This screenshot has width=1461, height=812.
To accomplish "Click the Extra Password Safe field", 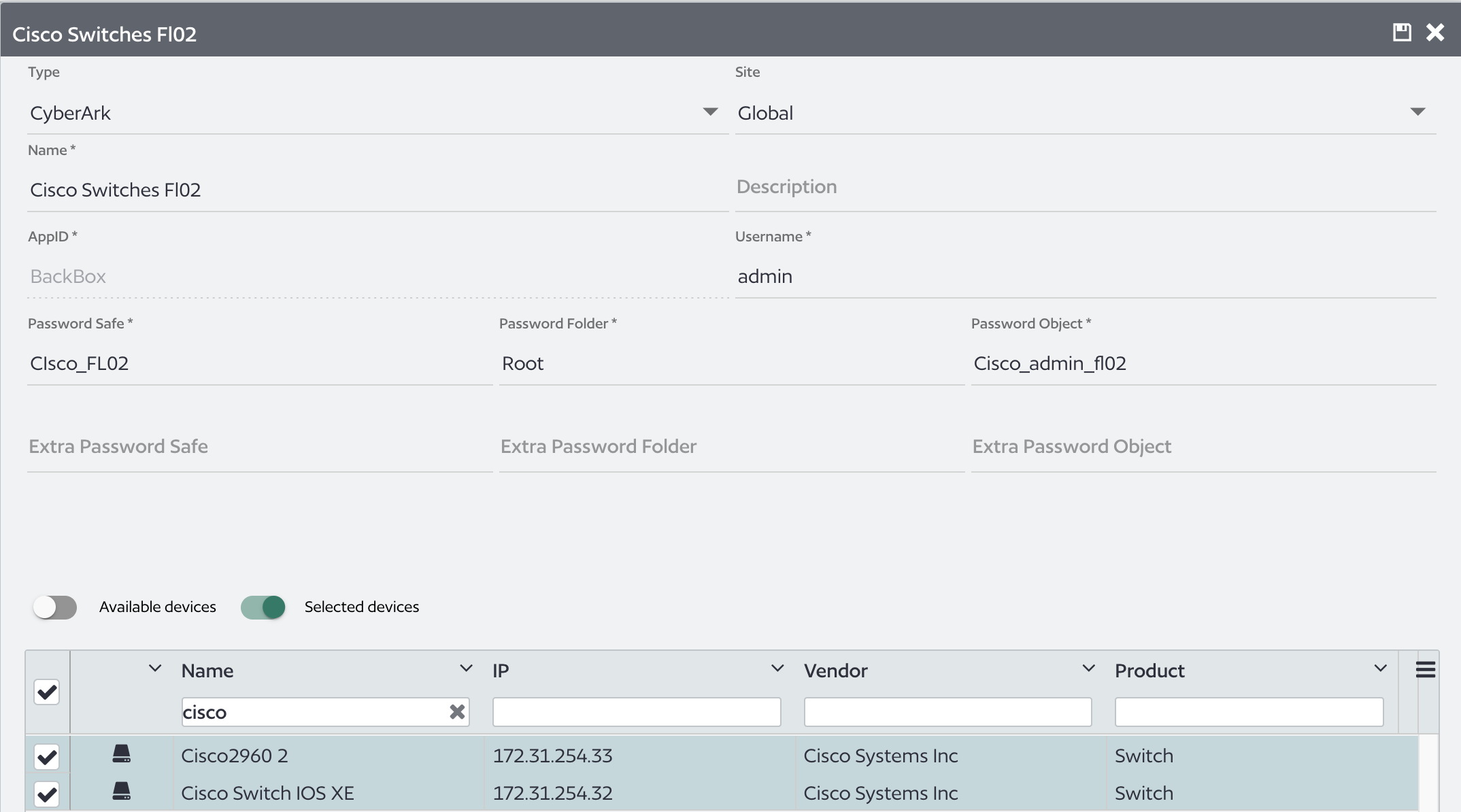I will [258, 447].
